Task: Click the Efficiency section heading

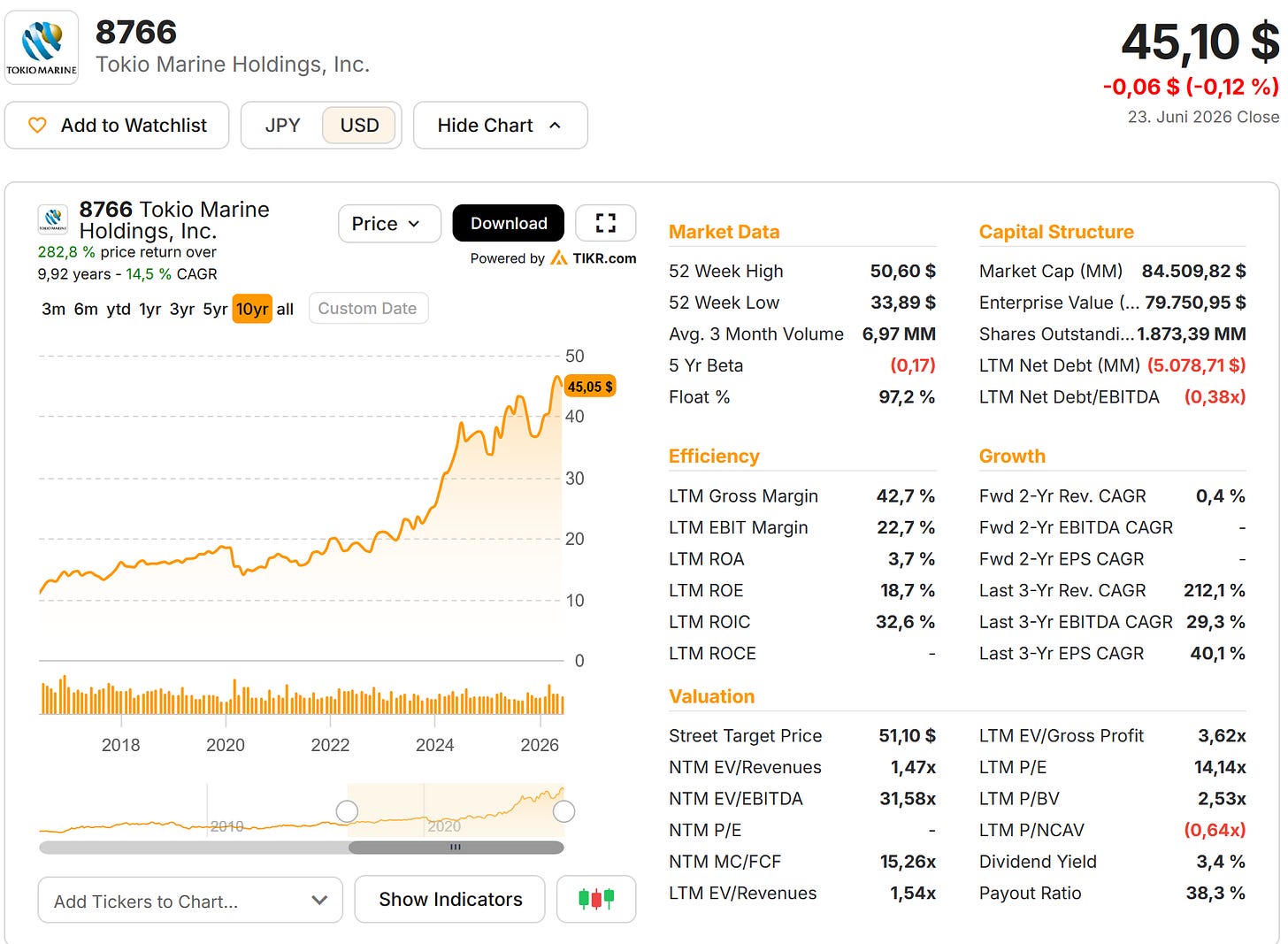Action: (715, 457)
